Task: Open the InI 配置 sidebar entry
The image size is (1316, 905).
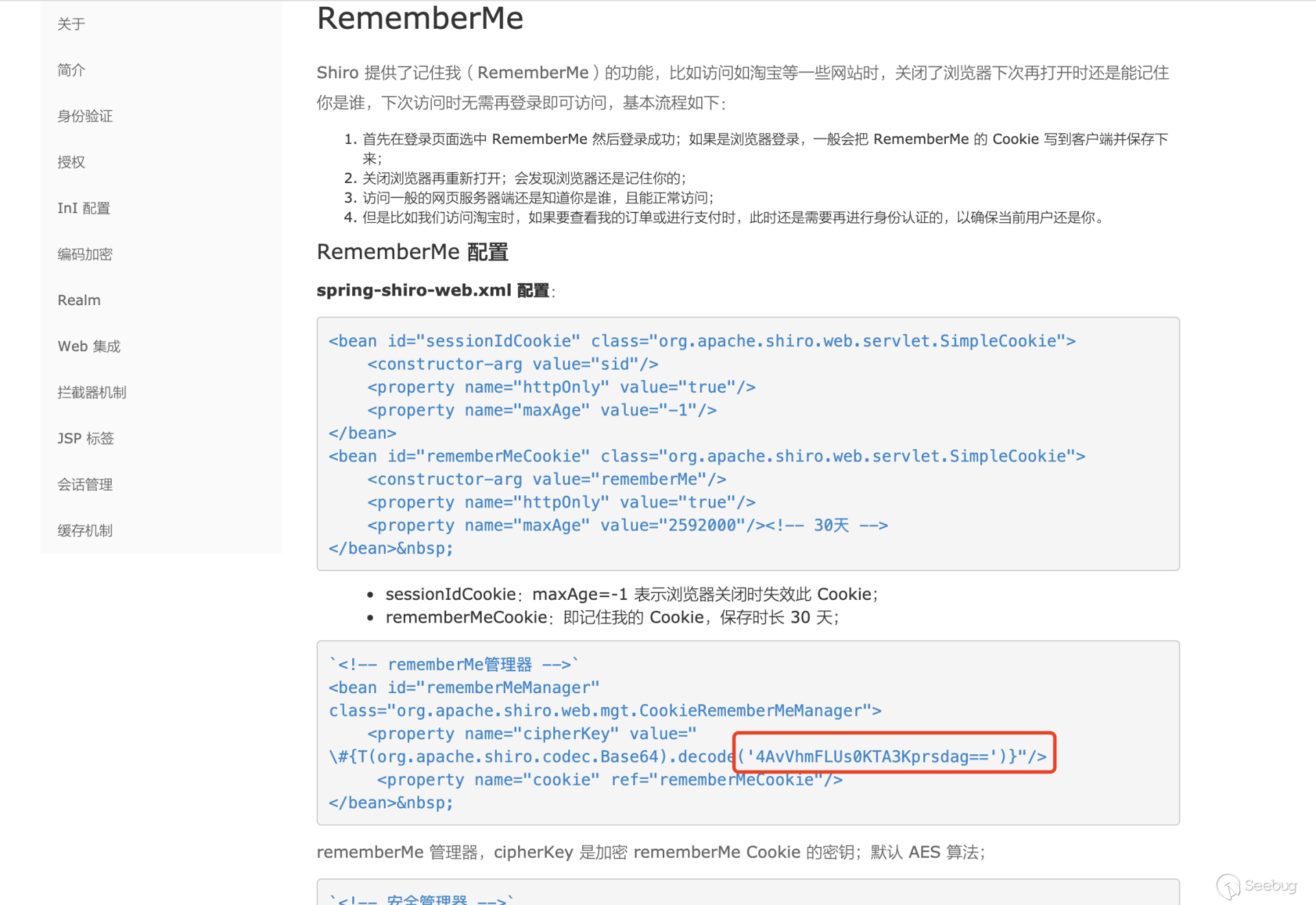Action: (x=84, y=208)
